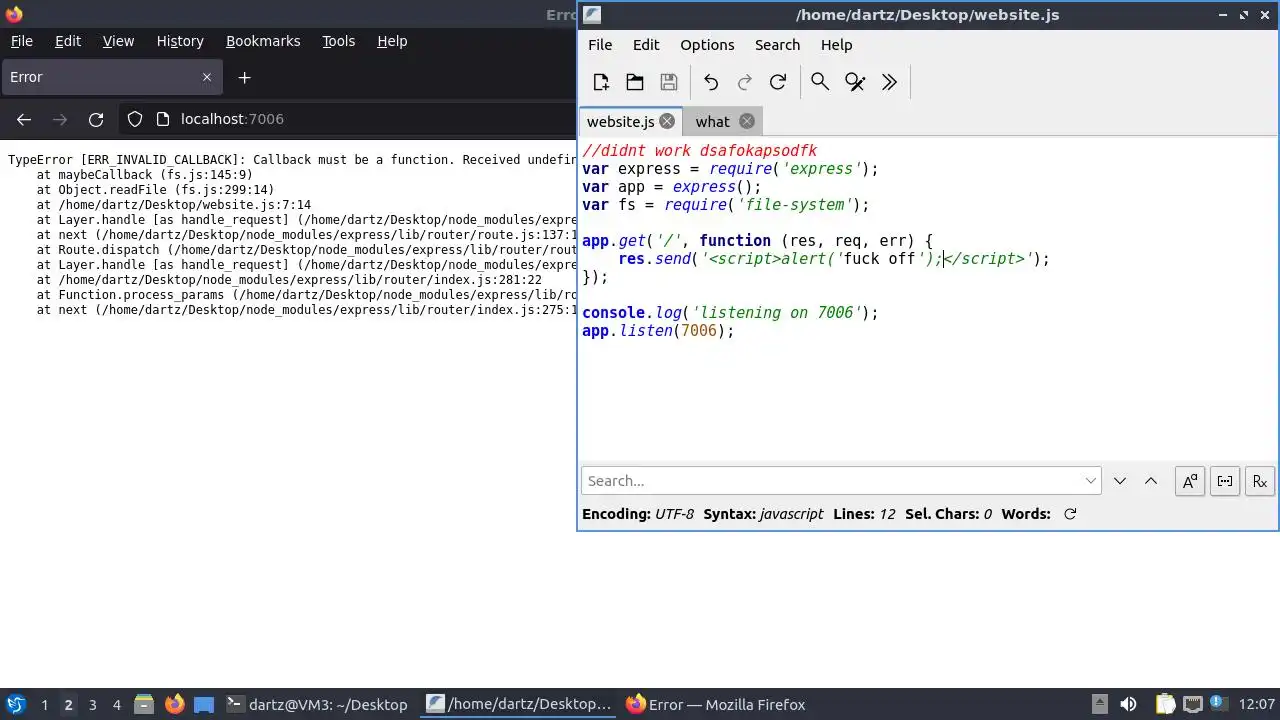
Task: Switch to workspace 4 in the taskbar
Action: 116,704
